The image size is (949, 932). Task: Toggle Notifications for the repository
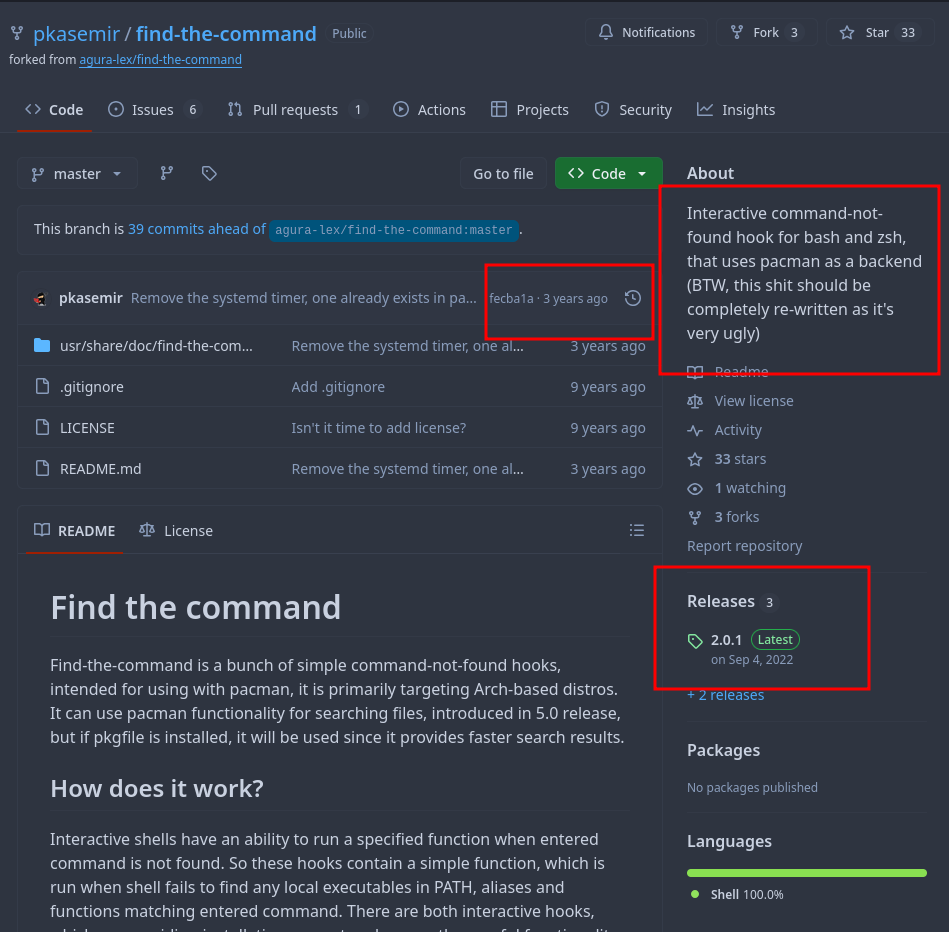(646, 33)
